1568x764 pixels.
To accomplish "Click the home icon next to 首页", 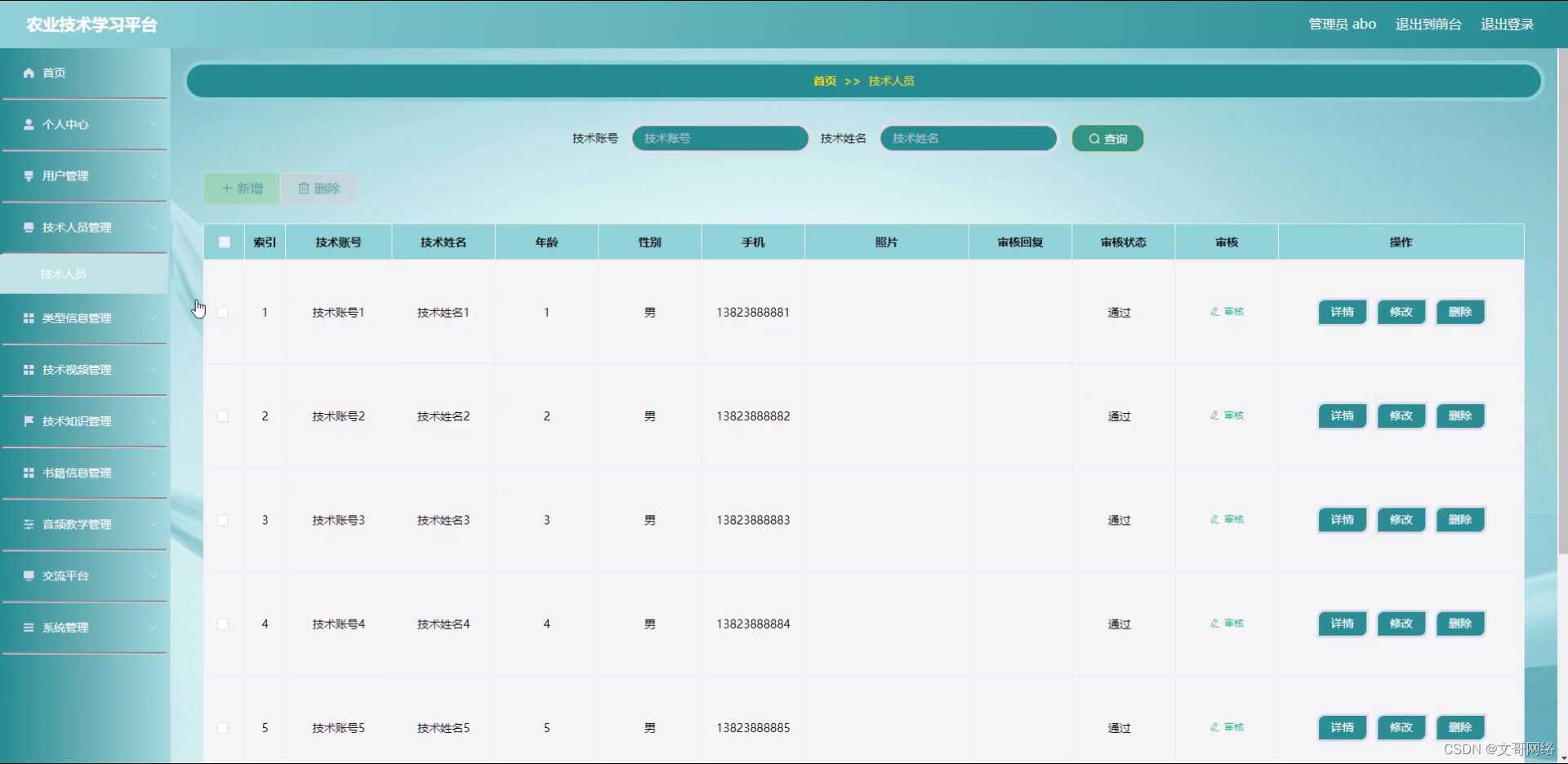I will click(28, 73).
